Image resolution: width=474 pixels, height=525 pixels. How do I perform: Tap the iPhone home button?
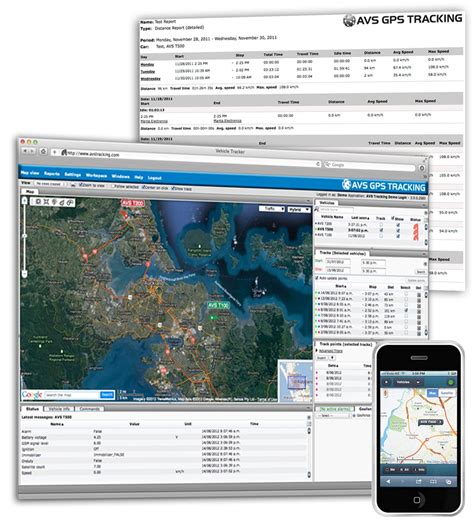pyautogui.click(x=417, y=500)
